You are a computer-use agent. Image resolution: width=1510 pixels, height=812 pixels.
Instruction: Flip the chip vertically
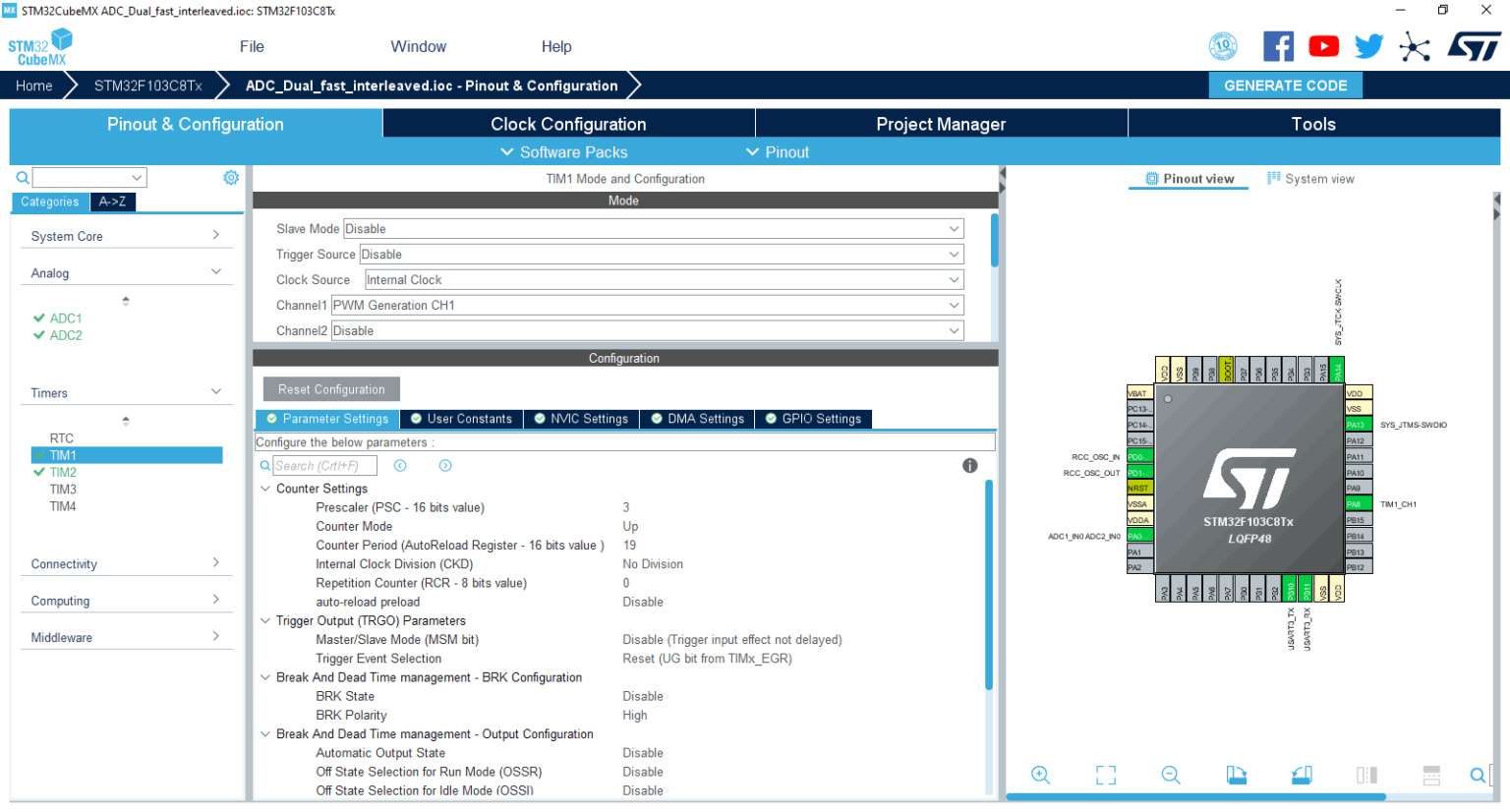pyautogui.click(x=1431, y=775)
